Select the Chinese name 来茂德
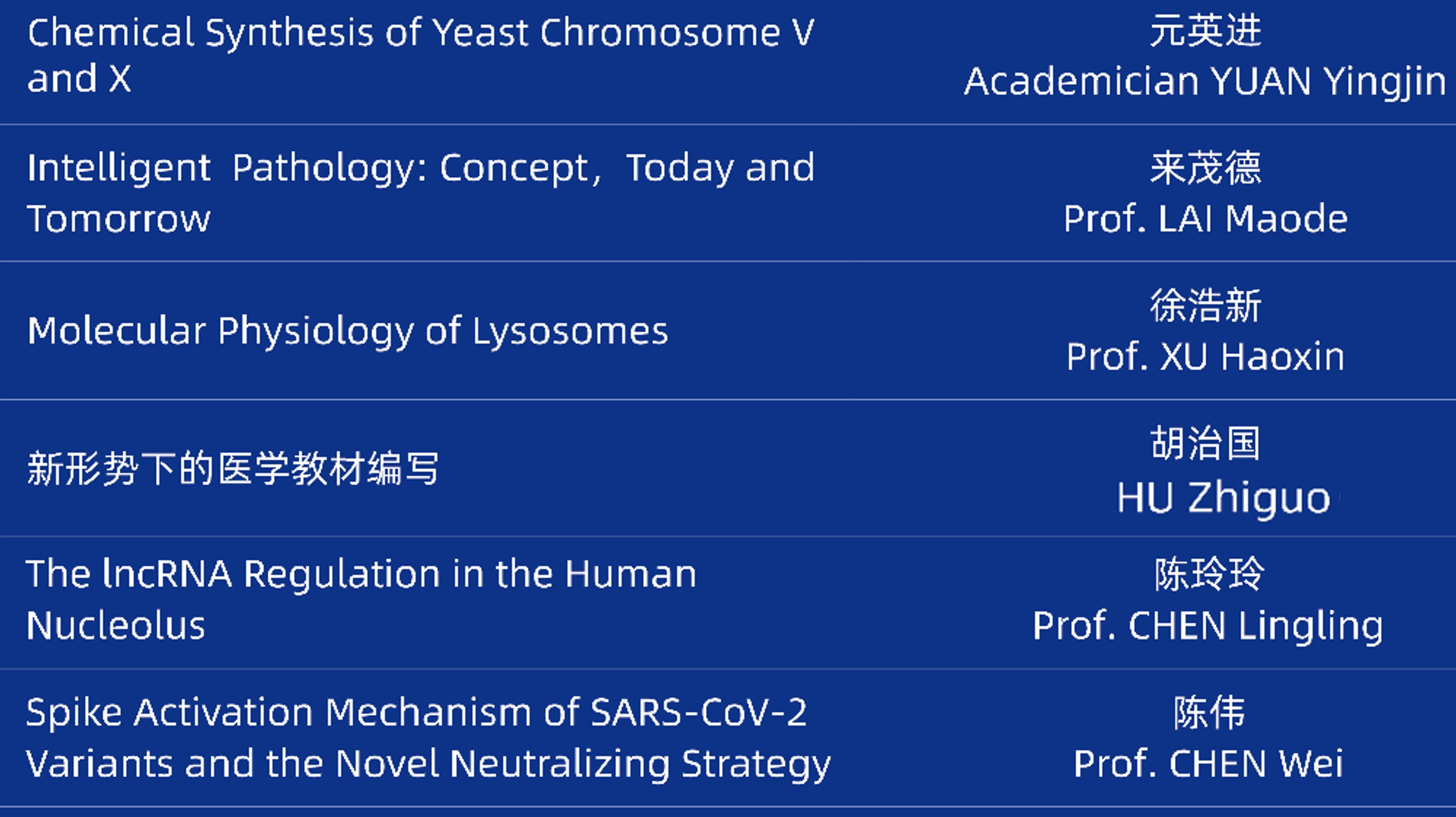Image resolution: width=1456 pixels, height=817 pixels. (1205, 168)
